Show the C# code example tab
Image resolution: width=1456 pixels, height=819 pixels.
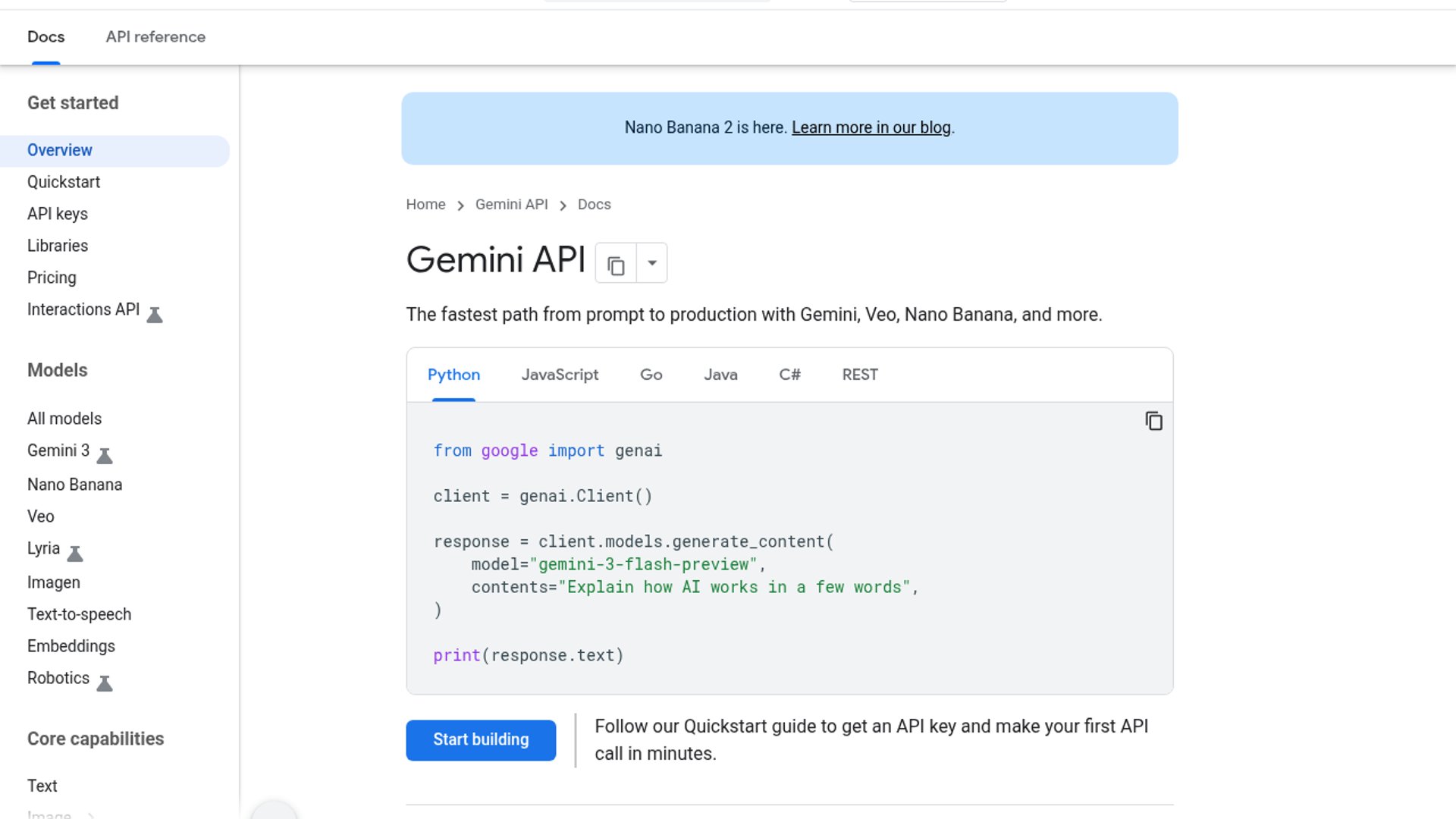point(789,375)
